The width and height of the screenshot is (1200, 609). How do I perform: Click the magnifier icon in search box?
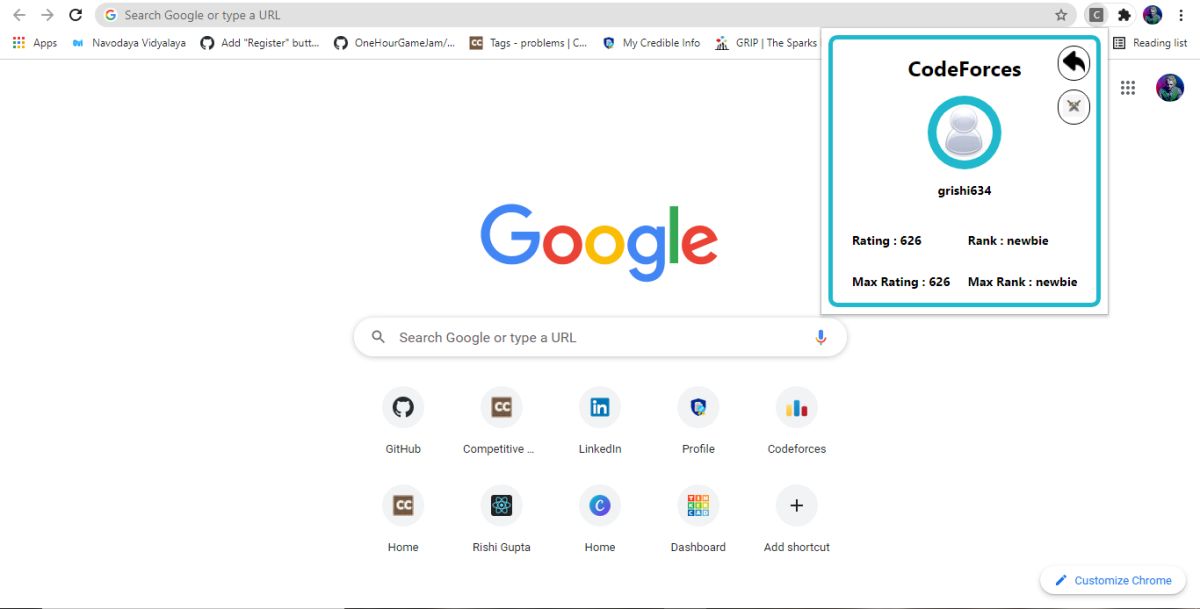378,337
